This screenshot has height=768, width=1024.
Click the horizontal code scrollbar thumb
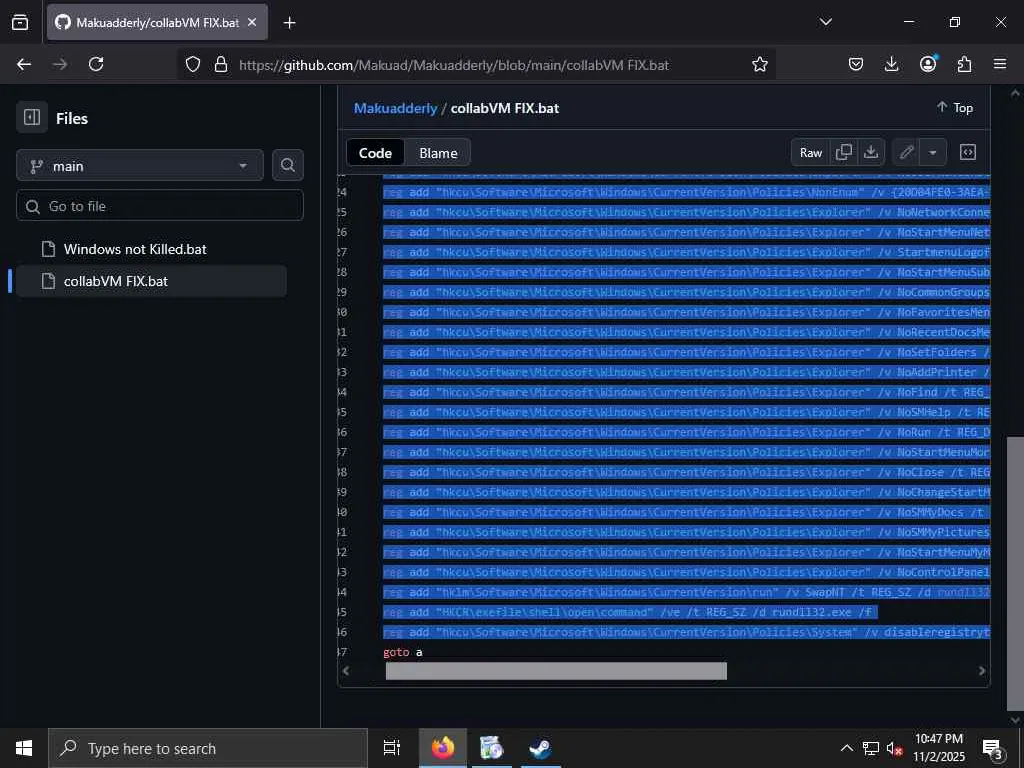point(556,671)
